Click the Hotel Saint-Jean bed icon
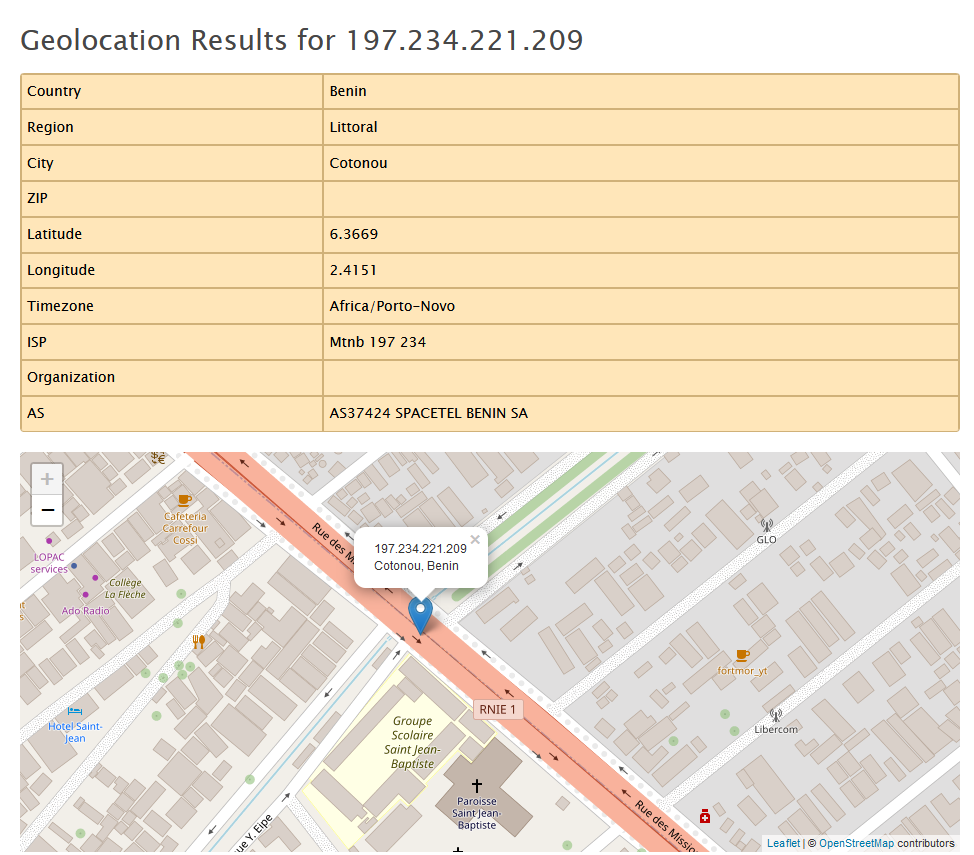This screenshot has width=974, height=855. point(75,711)
